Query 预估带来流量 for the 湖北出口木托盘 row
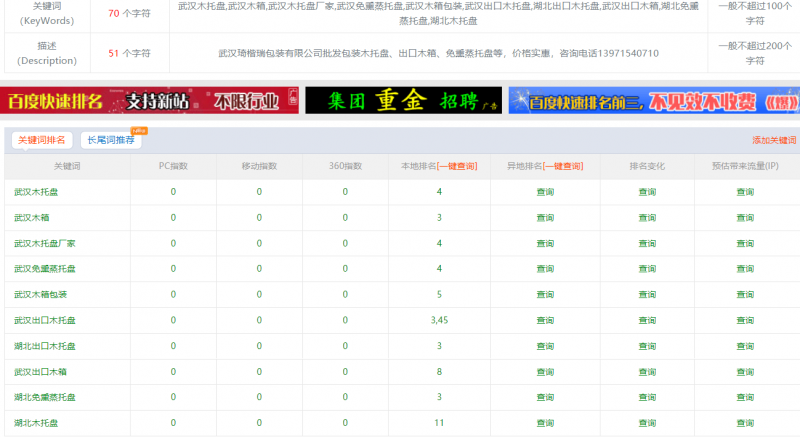The image size is (800, 437). point(745,346)
